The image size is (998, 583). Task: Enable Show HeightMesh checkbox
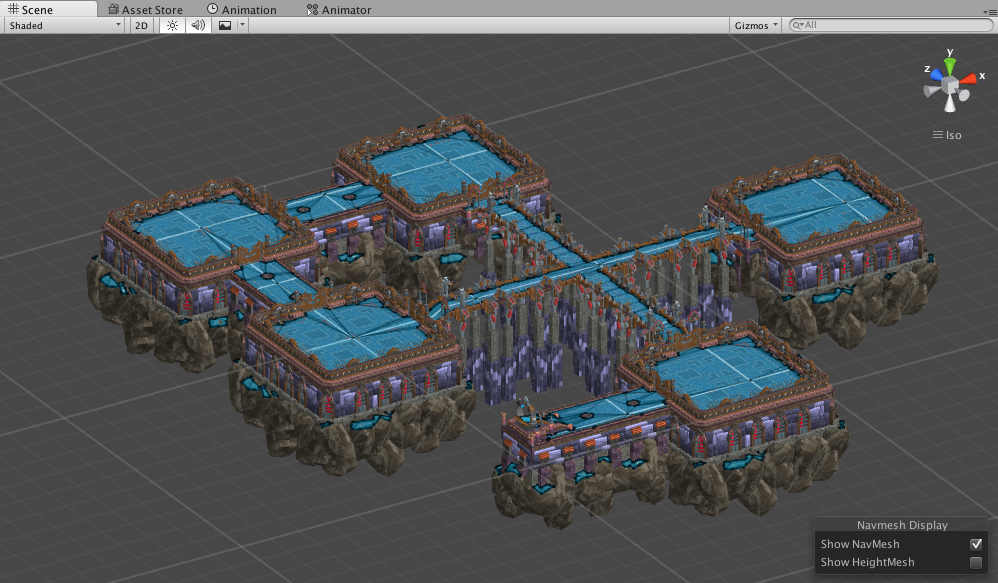(x=976, y=562)
